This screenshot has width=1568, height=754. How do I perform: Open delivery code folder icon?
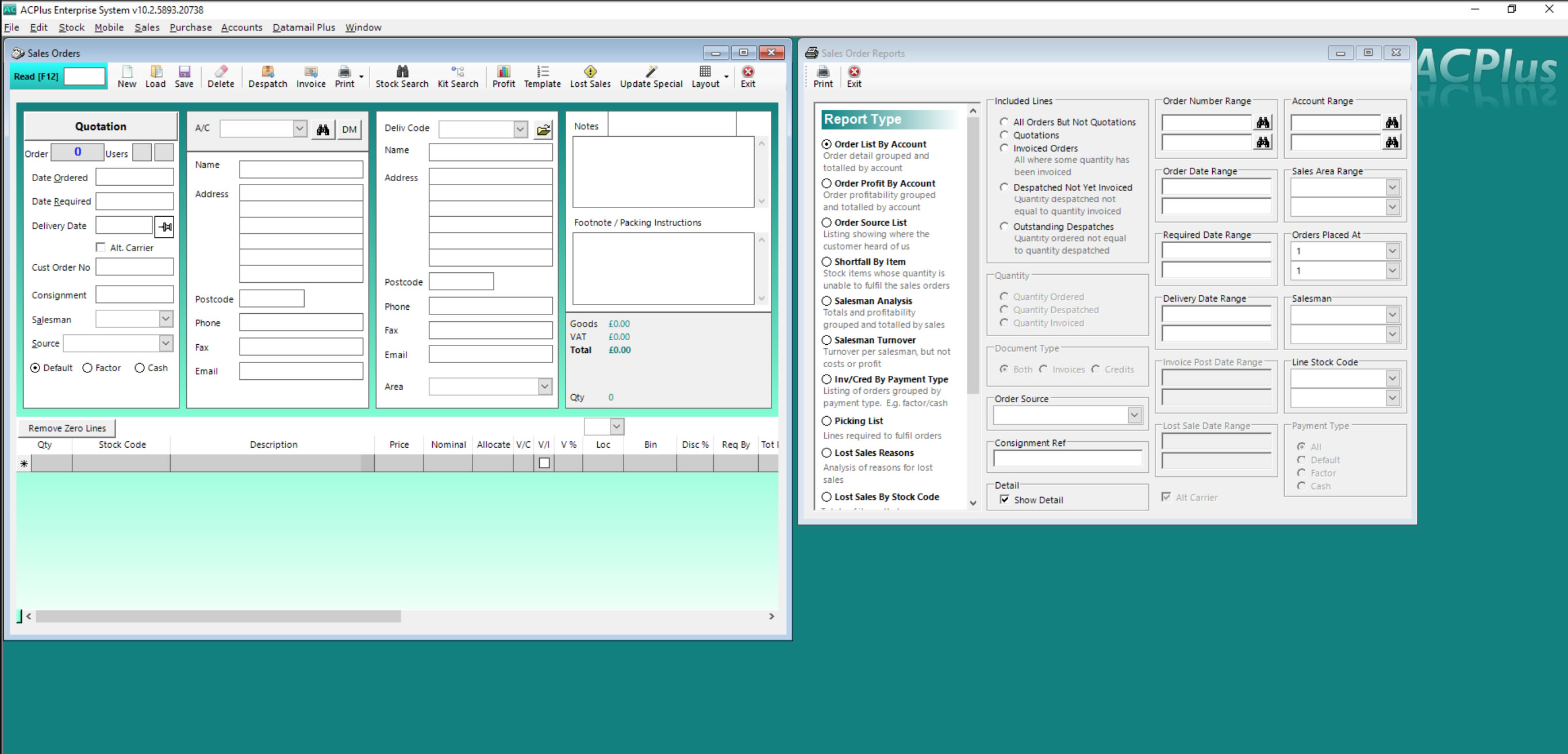tap(543, 129)
